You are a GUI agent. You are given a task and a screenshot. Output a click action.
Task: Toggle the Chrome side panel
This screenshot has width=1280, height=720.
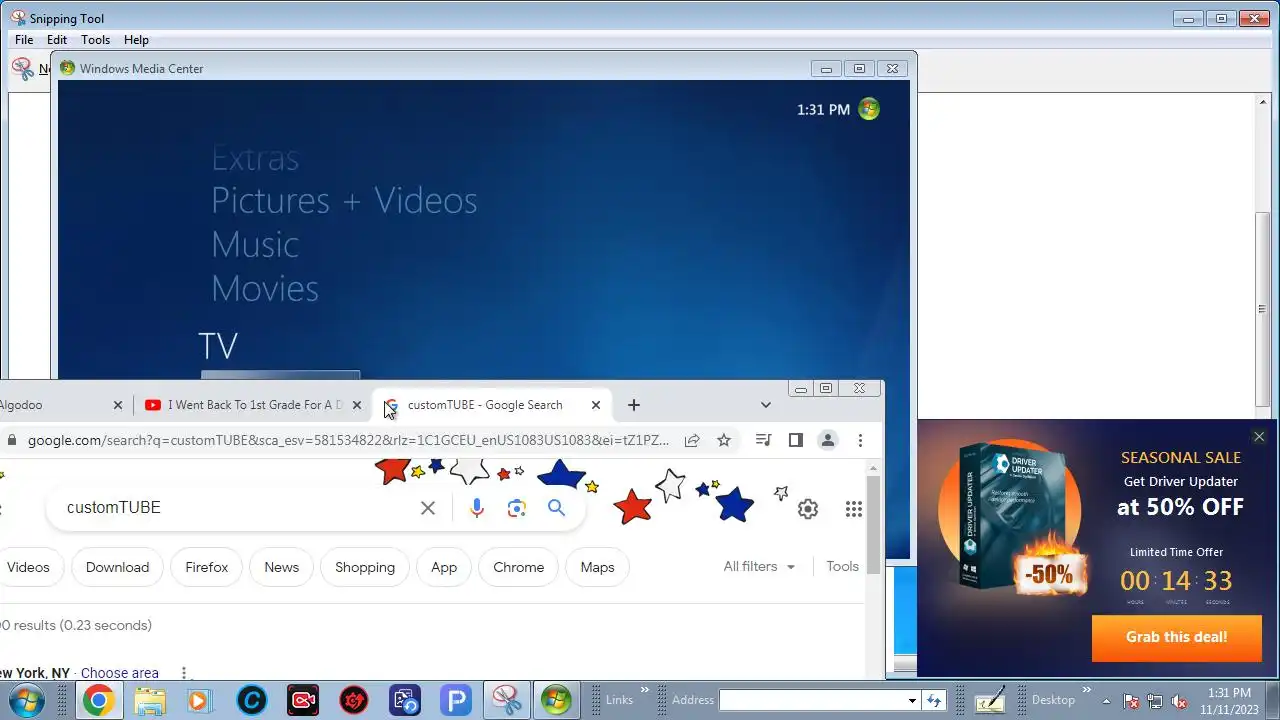click(x=796, y=440)
